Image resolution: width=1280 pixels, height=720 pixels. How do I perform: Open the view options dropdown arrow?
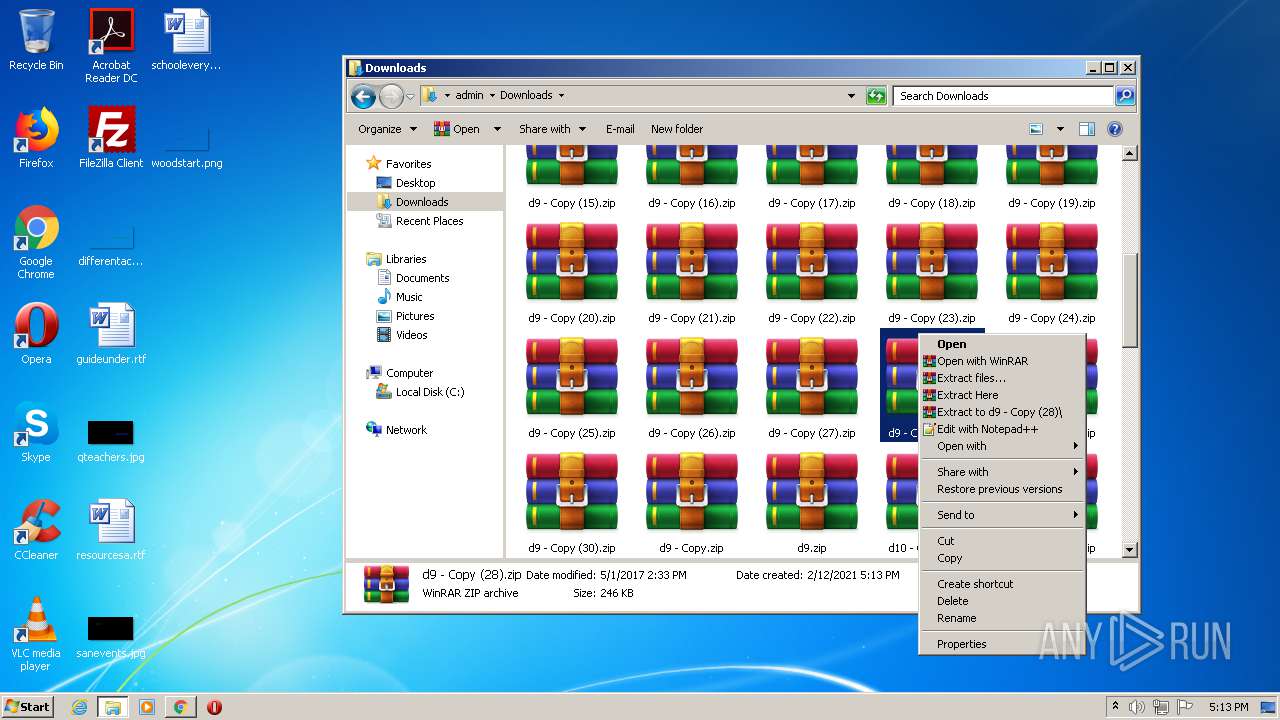click(1059, 129)
